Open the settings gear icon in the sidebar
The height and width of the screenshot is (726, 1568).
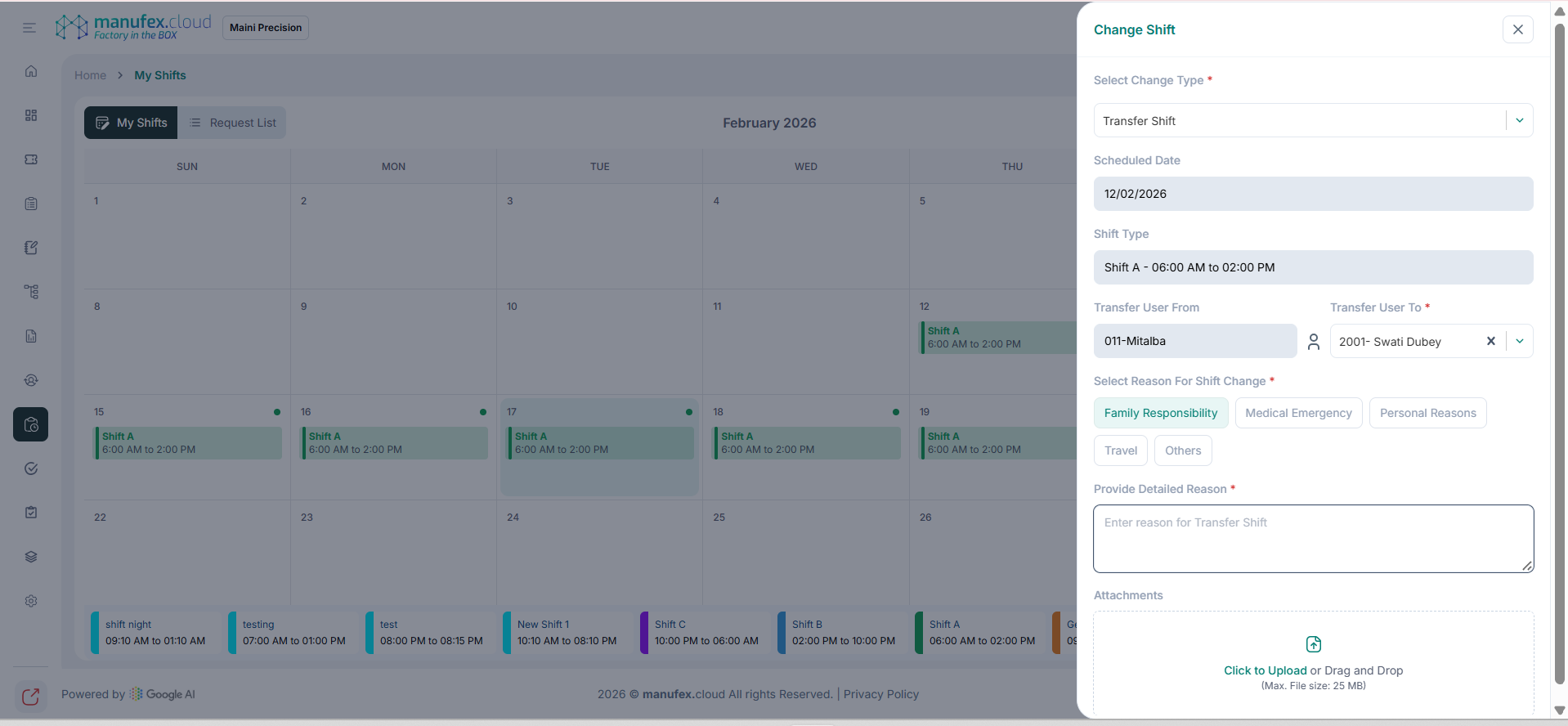31,601
